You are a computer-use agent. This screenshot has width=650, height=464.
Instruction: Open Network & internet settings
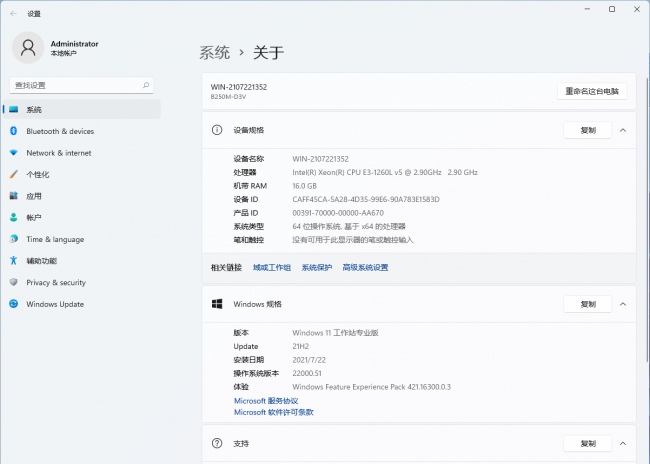[82, 153]
